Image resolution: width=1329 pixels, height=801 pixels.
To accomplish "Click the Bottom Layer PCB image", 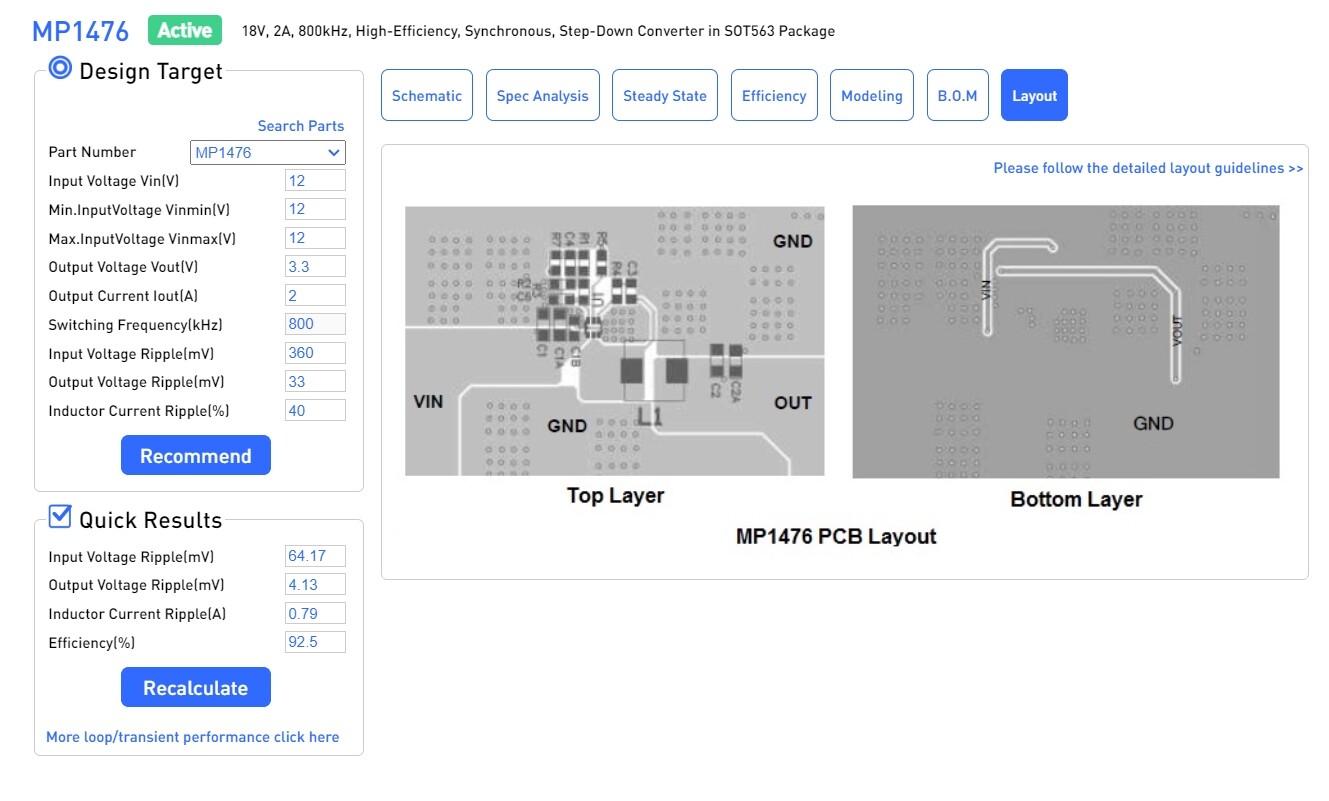I will [1066, 342].
